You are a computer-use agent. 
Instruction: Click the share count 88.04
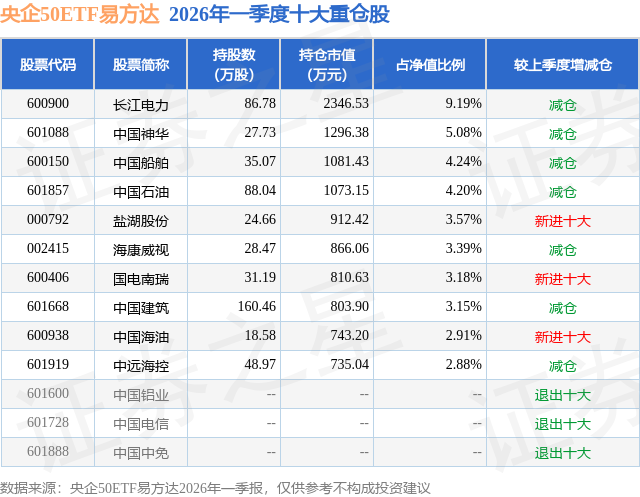coord(260,191)
